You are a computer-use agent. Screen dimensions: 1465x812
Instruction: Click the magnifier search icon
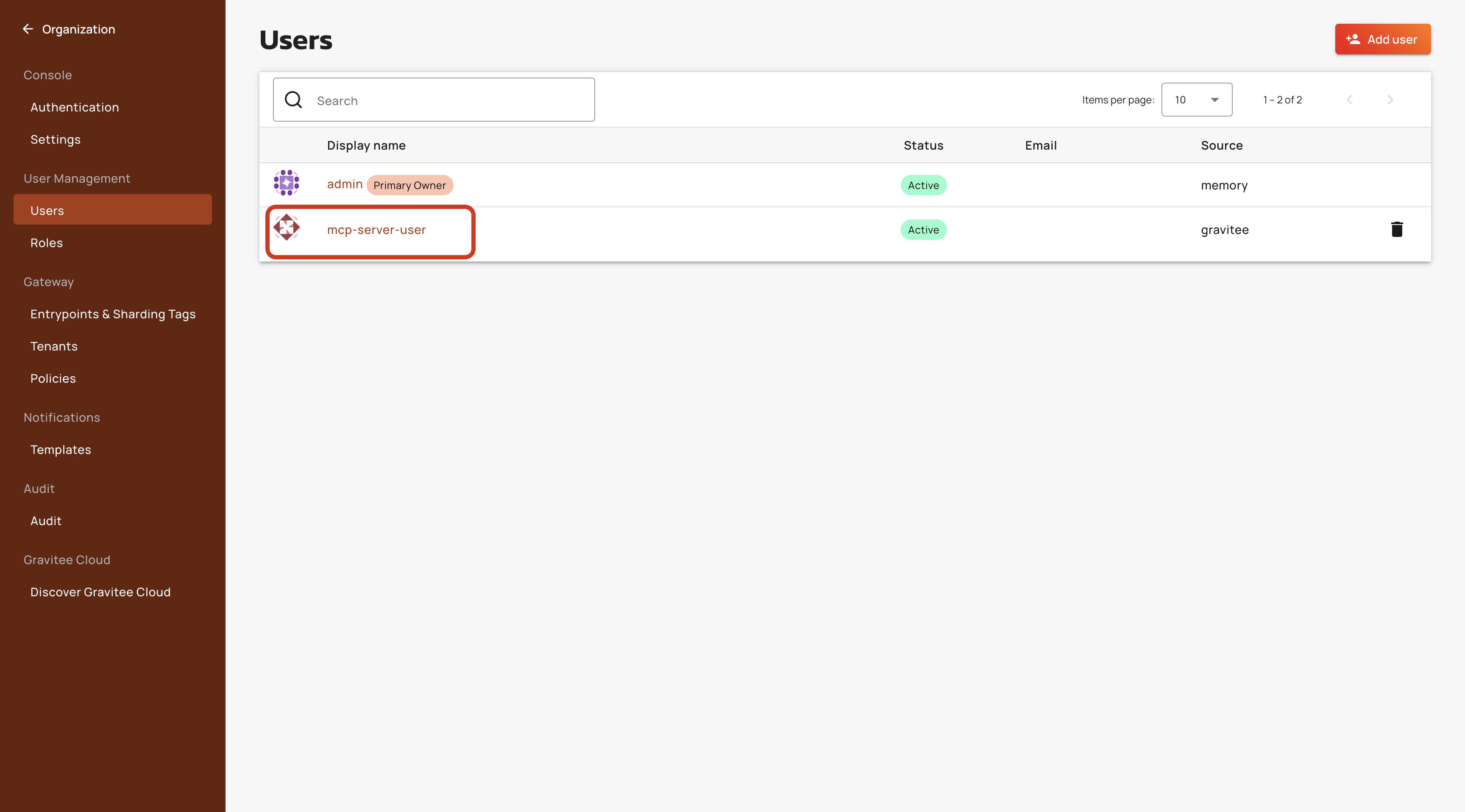[x=293, y=100]
